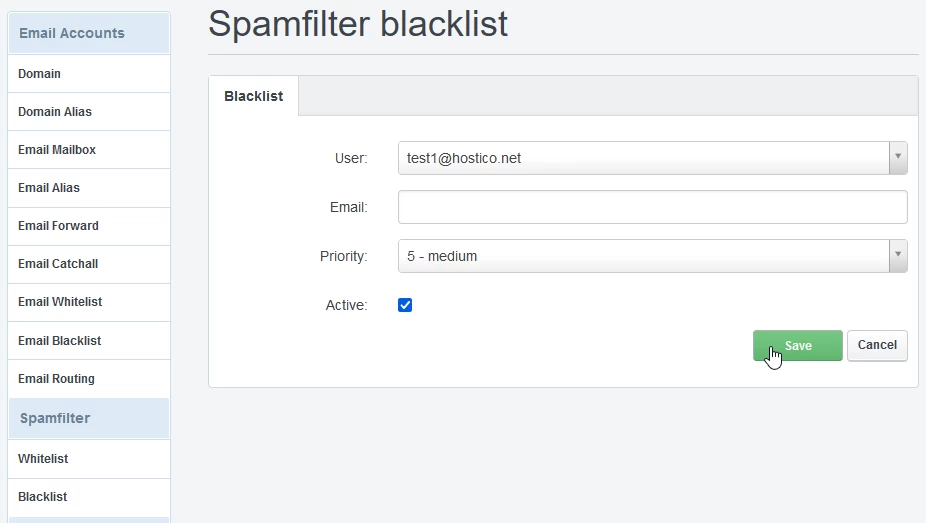Image resolution: width=926 pixels, height=523 pixels.
Task: Open Spamfilter Blacklist sidebar item
Action: pyautogui.click(x=42, y=497)
